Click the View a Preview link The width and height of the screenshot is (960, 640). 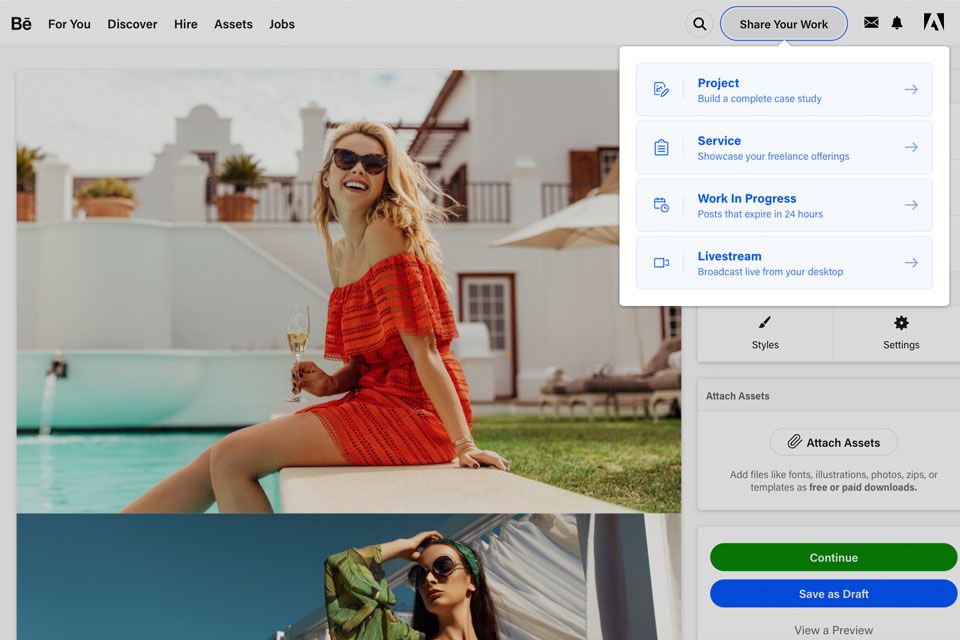(833, 630)
